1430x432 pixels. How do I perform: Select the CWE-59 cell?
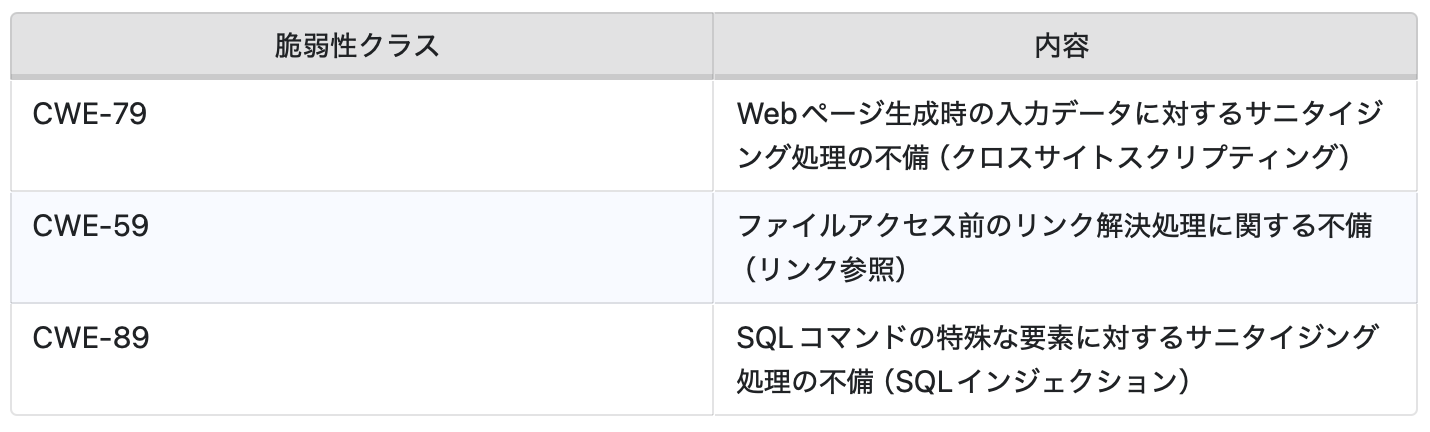click(90, 227)
